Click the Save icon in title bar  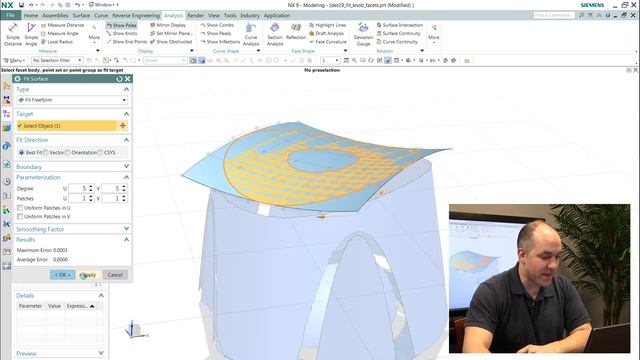tap(21, 5)
